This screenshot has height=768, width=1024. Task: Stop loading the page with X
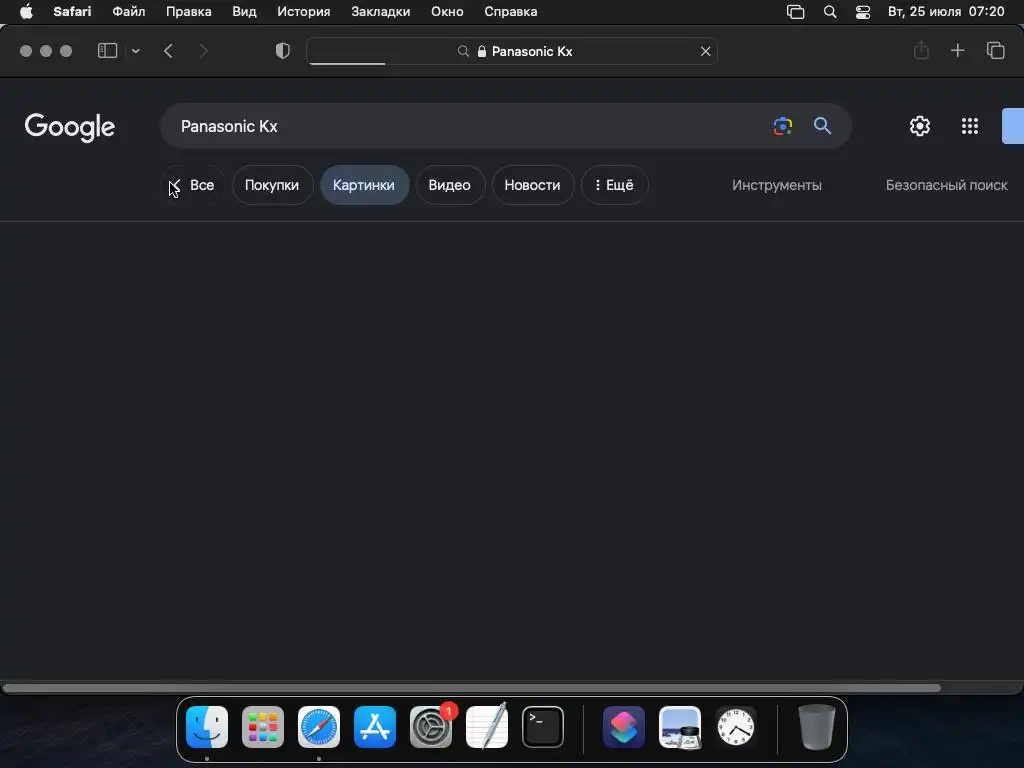click(705, 51)
